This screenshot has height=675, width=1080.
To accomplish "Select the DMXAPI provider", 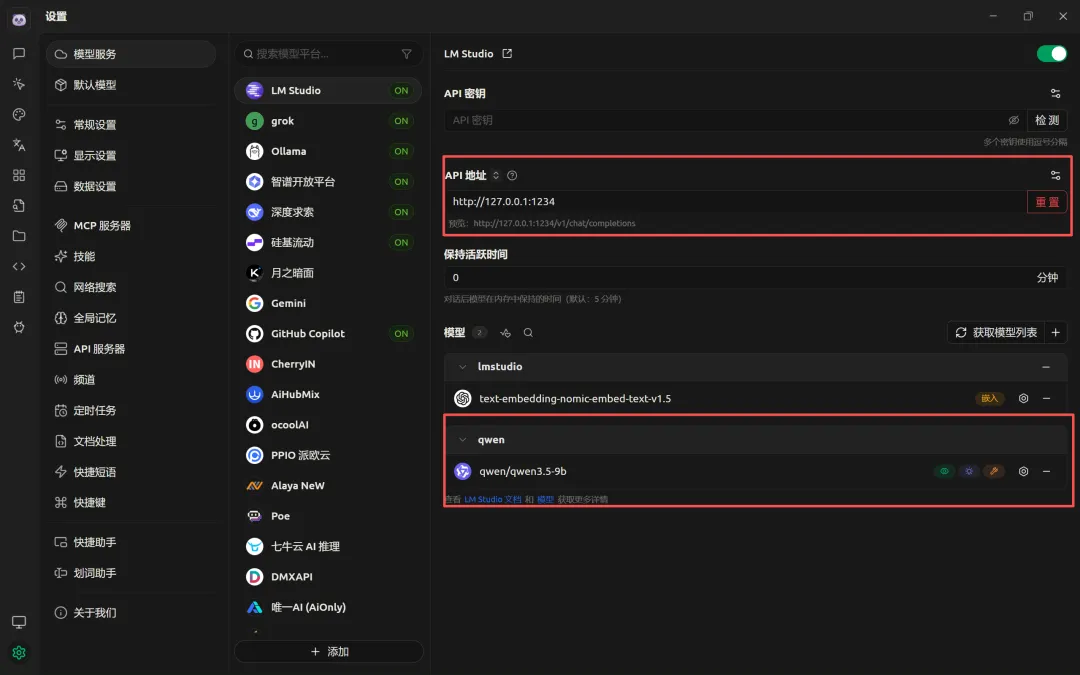I will tap(328, 577).
